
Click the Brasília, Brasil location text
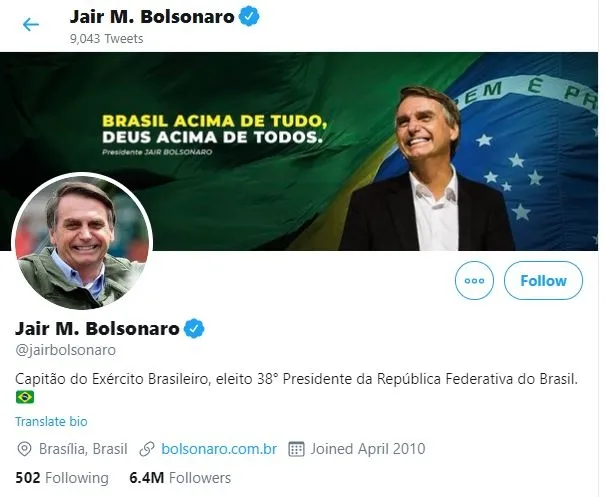coord(84,449)
